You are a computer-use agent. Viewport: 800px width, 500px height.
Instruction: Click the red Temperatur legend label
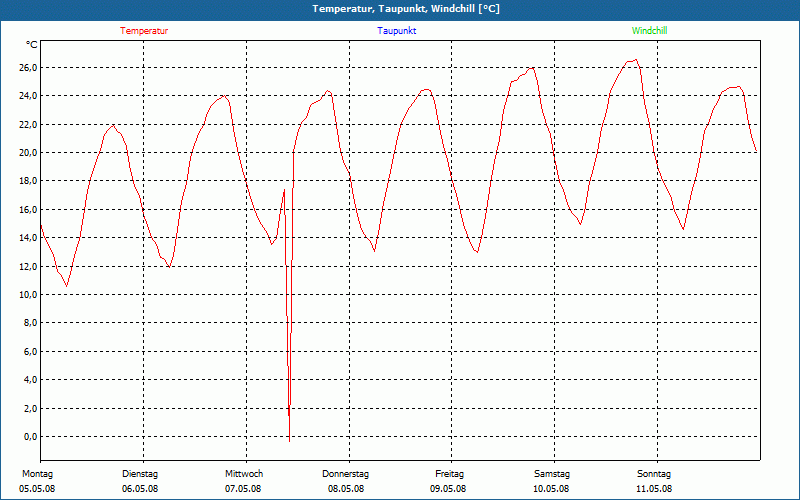click(144, 31)
